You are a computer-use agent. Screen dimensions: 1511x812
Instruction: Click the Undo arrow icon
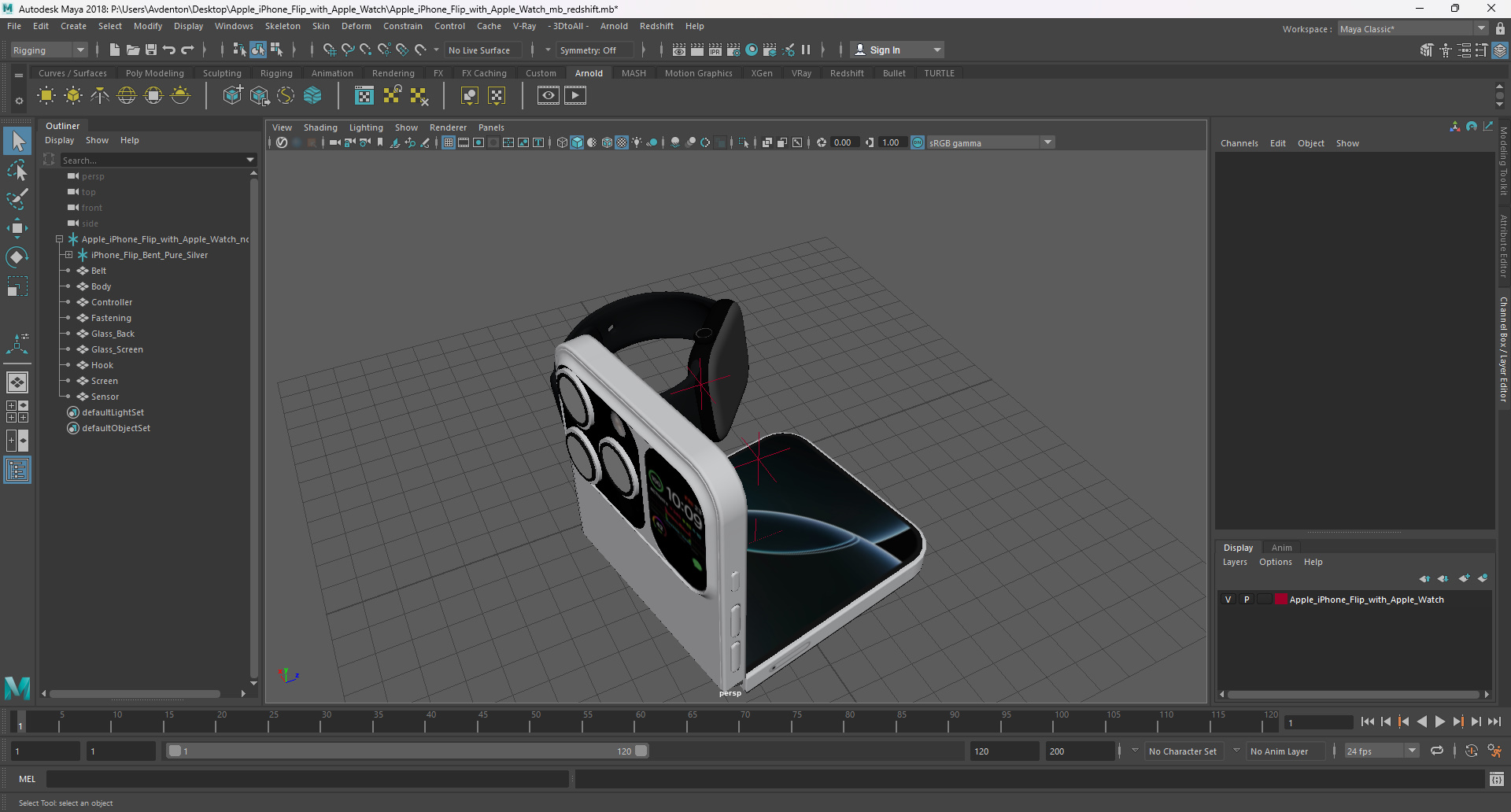(169, 50)
